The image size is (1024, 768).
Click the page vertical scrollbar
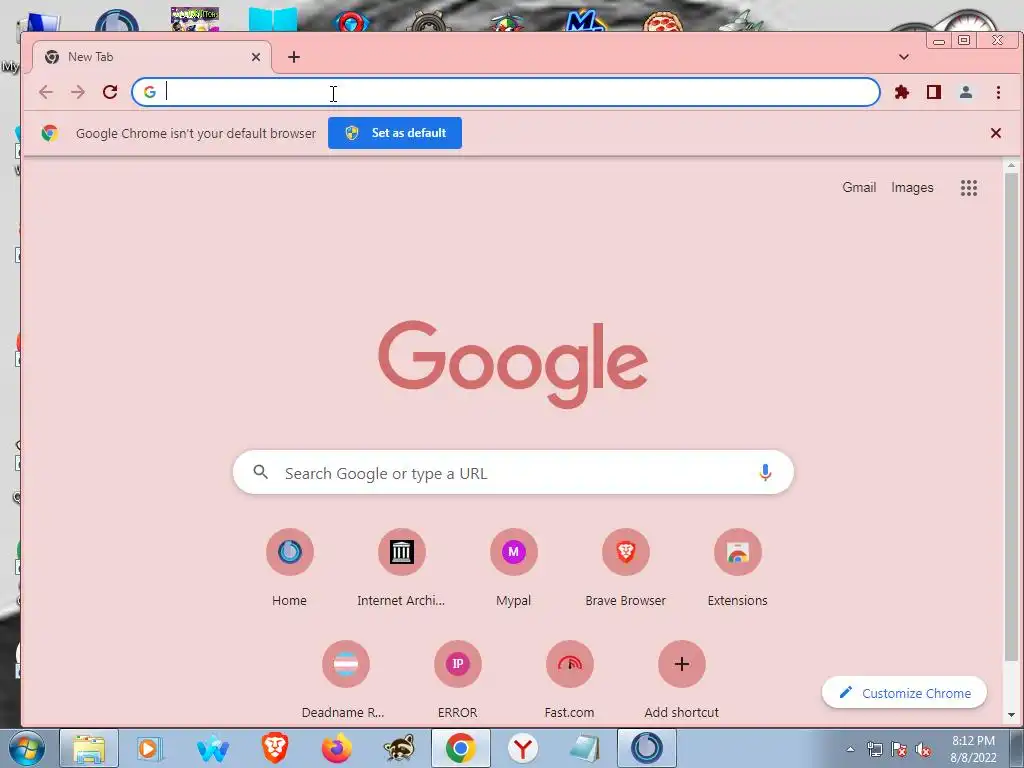point(1011,418)
